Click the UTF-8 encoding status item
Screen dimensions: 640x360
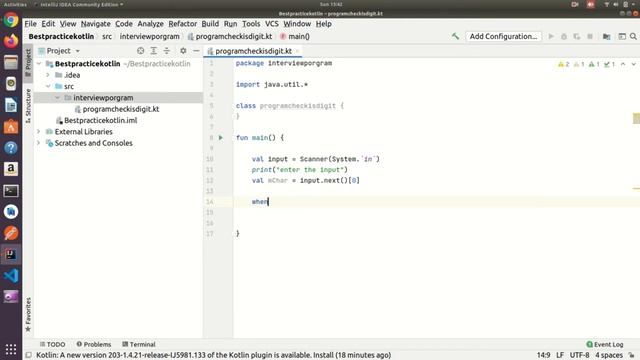(x=579, y=355)
